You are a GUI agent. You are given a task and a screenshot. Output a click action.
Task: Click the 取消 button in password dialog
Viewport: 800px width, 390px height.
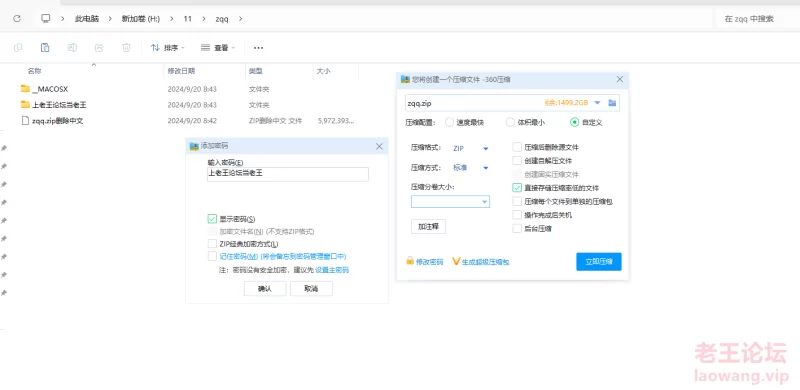point(311,288)
